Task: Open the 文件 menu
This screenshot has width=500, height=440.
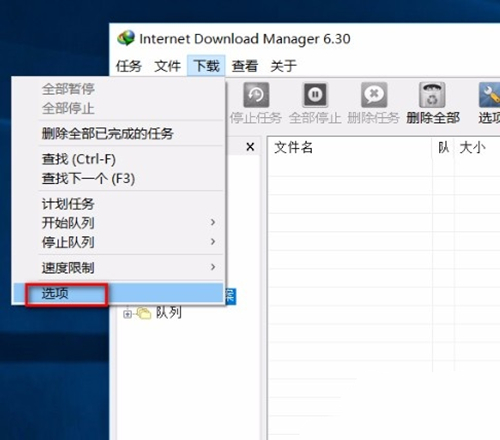Action: point(167,66)
